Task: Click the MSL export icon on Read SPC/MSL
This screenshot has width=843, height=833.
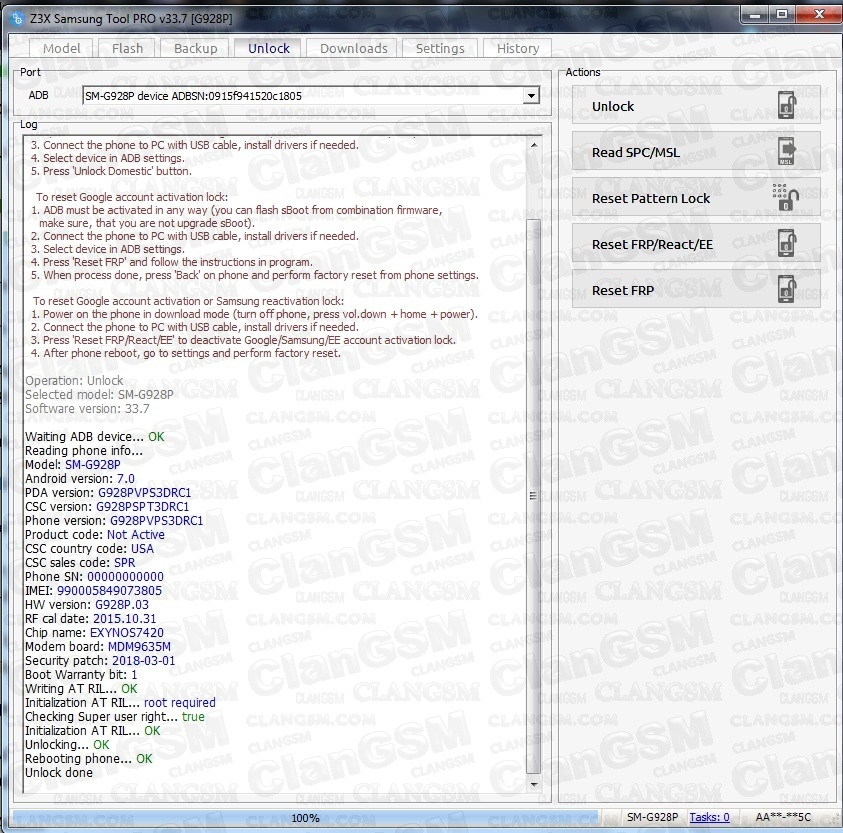Action: (787, 151)
